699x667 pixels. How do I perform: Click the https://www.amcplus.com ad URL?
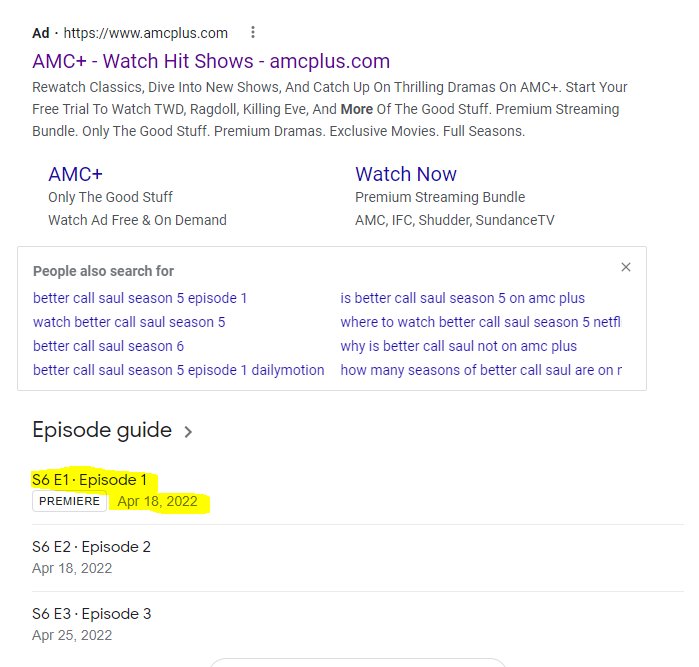tap(145, 33)
